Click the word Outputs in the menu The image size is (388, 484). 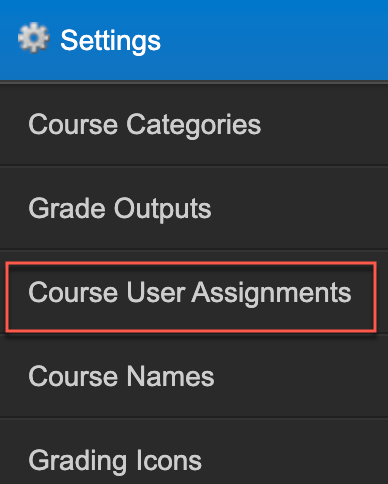tap(163, 209)
